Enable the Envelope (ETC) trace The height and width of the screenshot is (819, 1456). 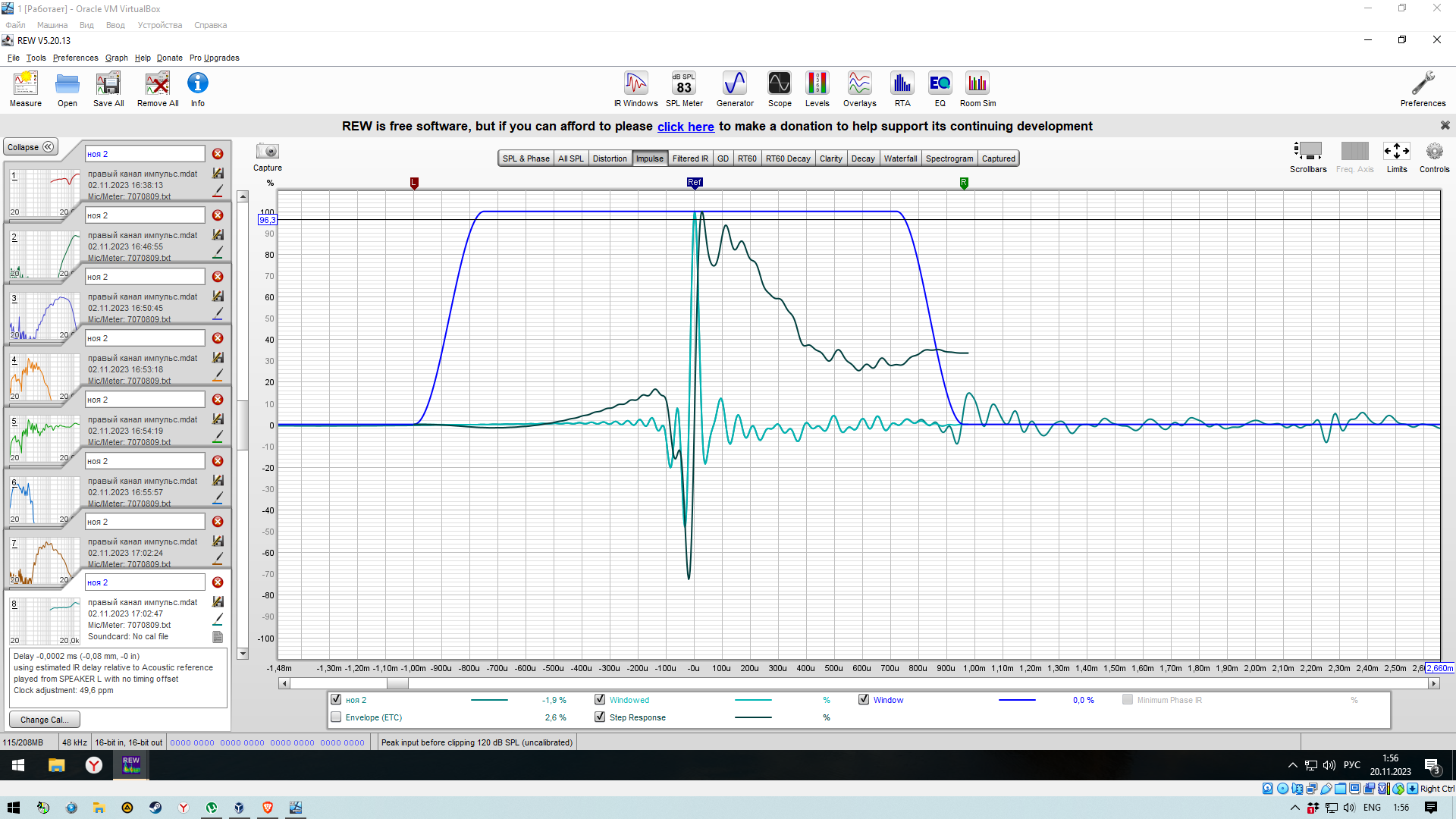pos(336,717)
